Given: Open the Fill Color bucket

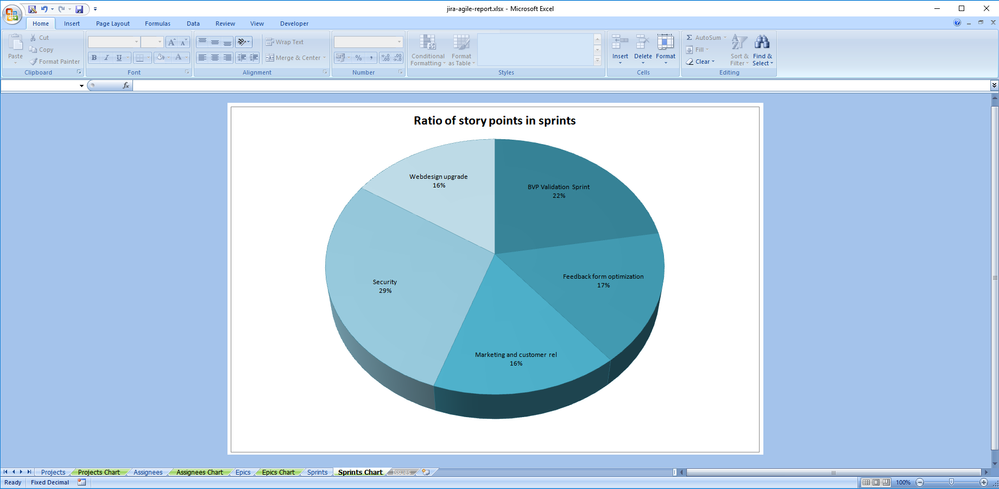Looking at the screenshot, I should 160,58.
